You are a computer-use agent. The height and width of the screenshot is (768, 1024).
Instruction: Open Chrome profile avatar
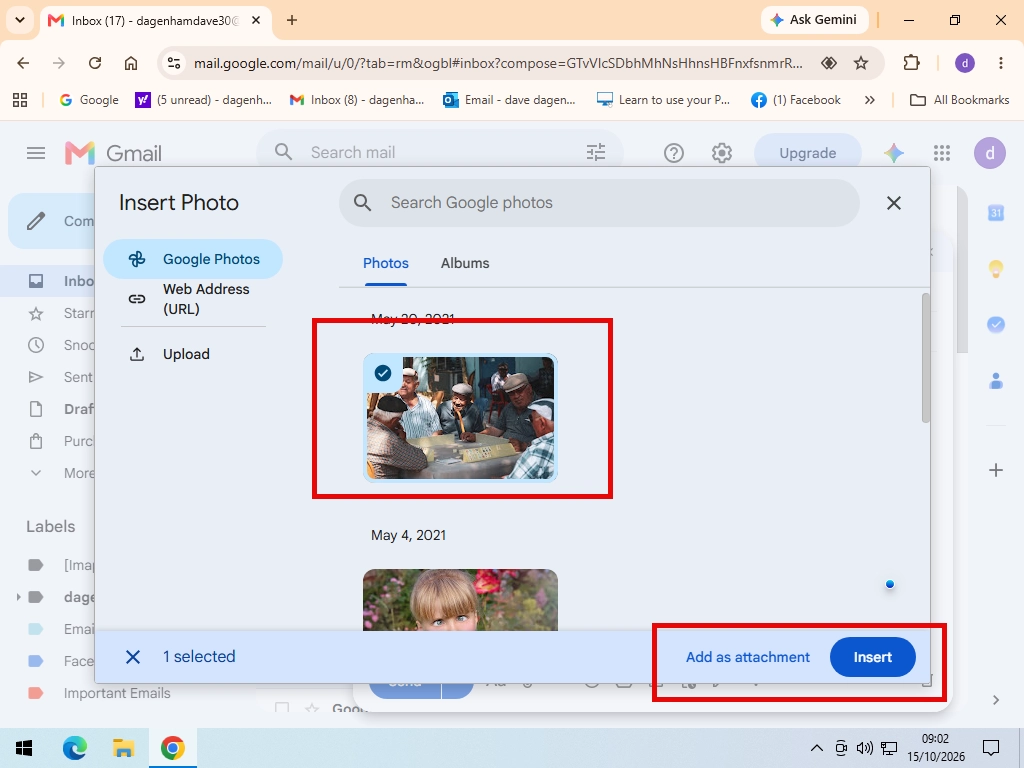[965, 63]
